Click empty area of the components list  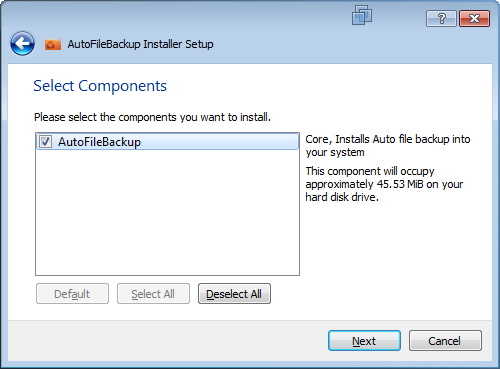(x=167, y=213)
